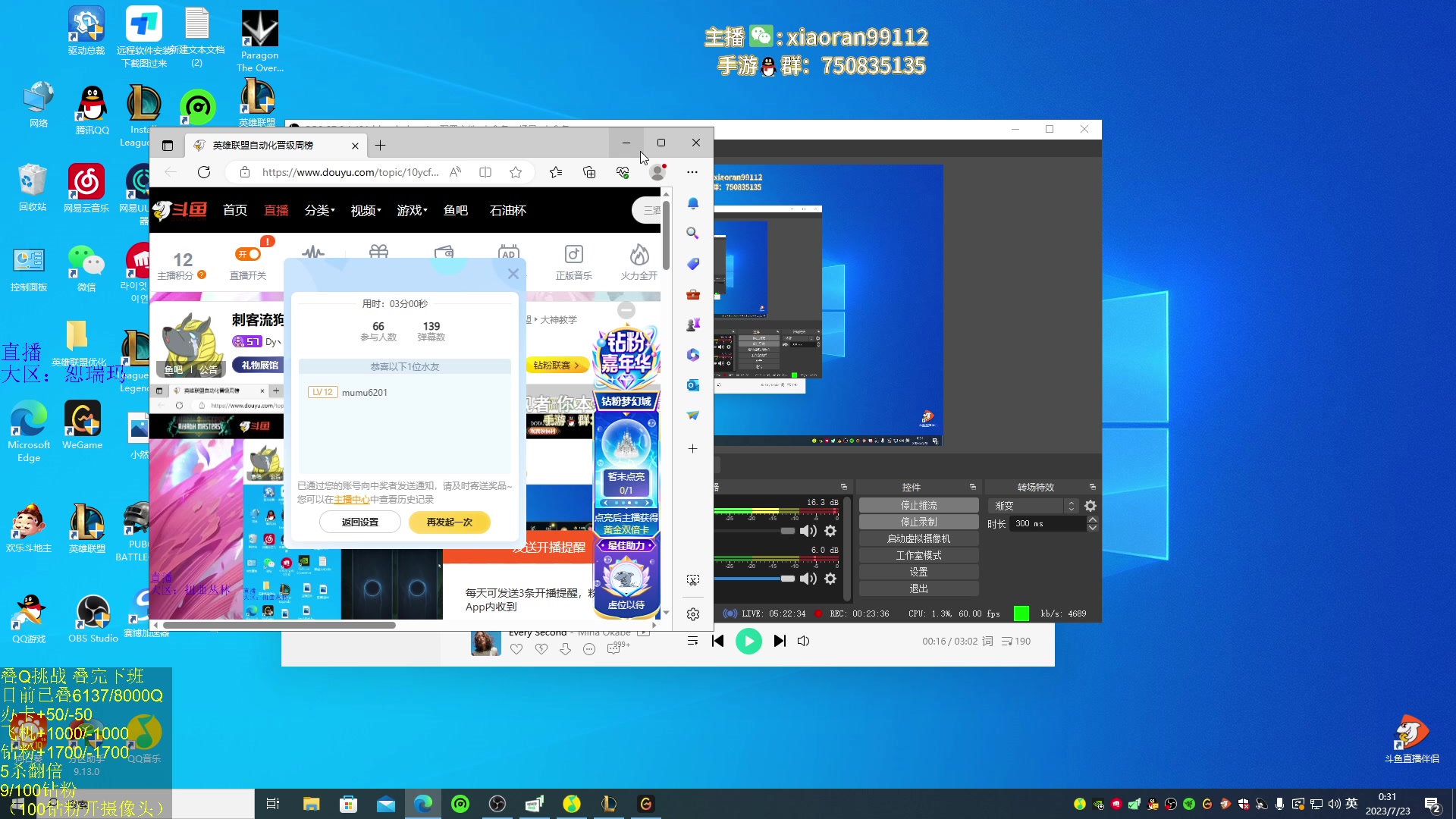
Task: Open the Outlook icon in Edge sidebar
Action: tap(692, 385)
